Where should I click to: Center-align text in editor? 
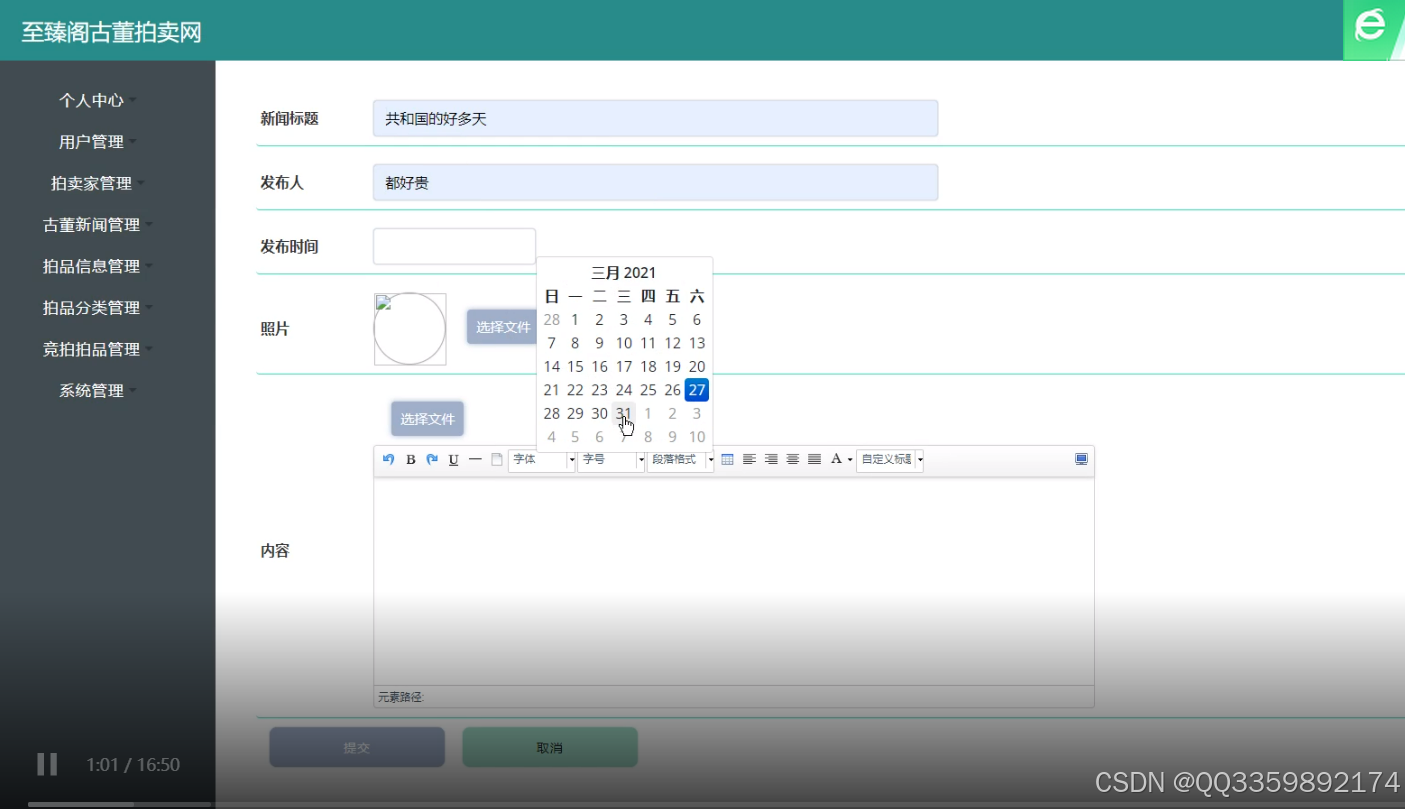(793, 460)
